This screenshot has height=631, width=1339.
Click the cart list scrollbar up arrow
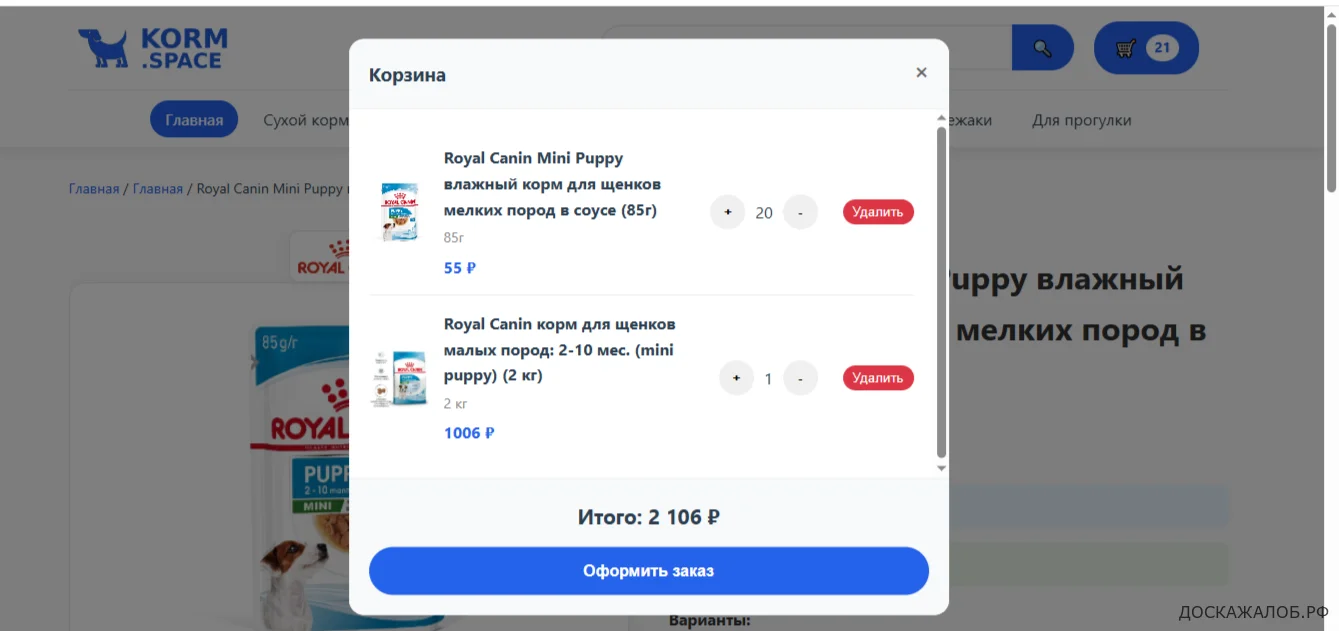point(941,118)
